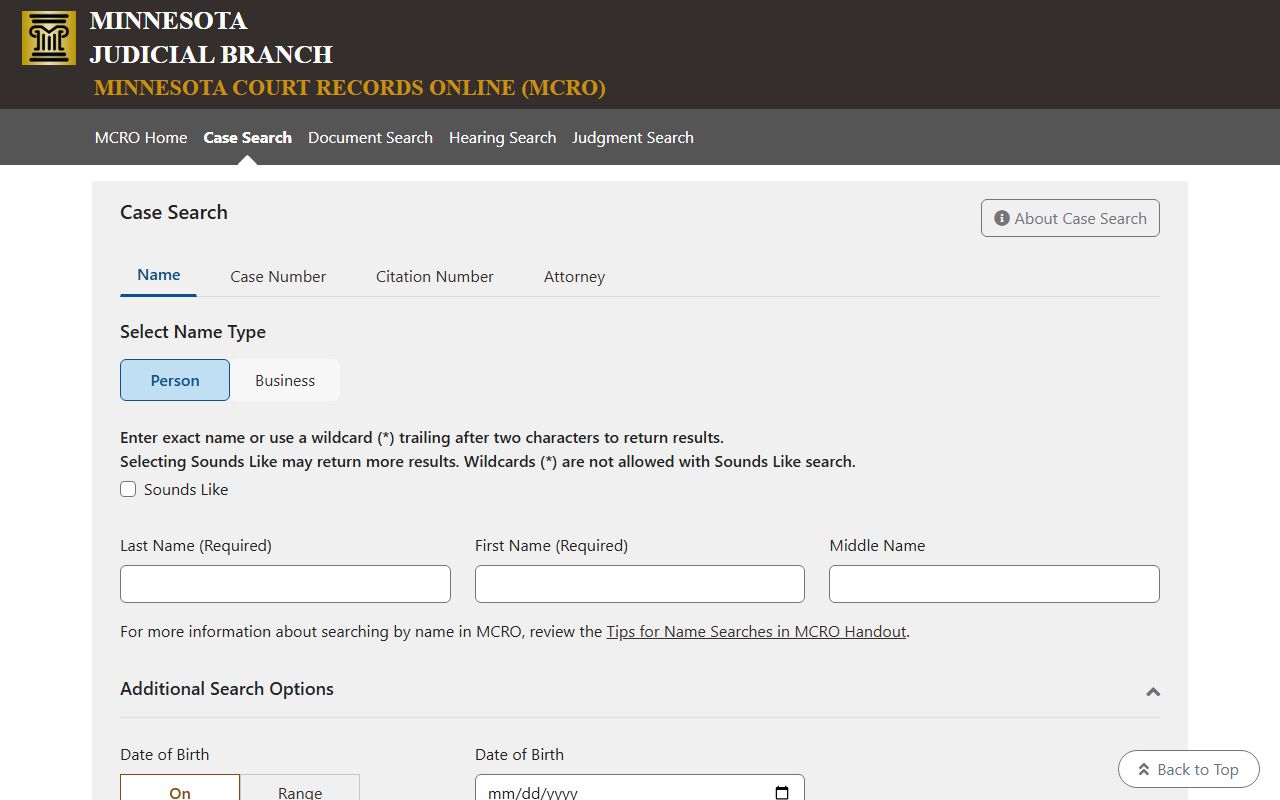Open Document Search in navigation
The width and height of the screenshot is (1280, 800).
point(370,137)
